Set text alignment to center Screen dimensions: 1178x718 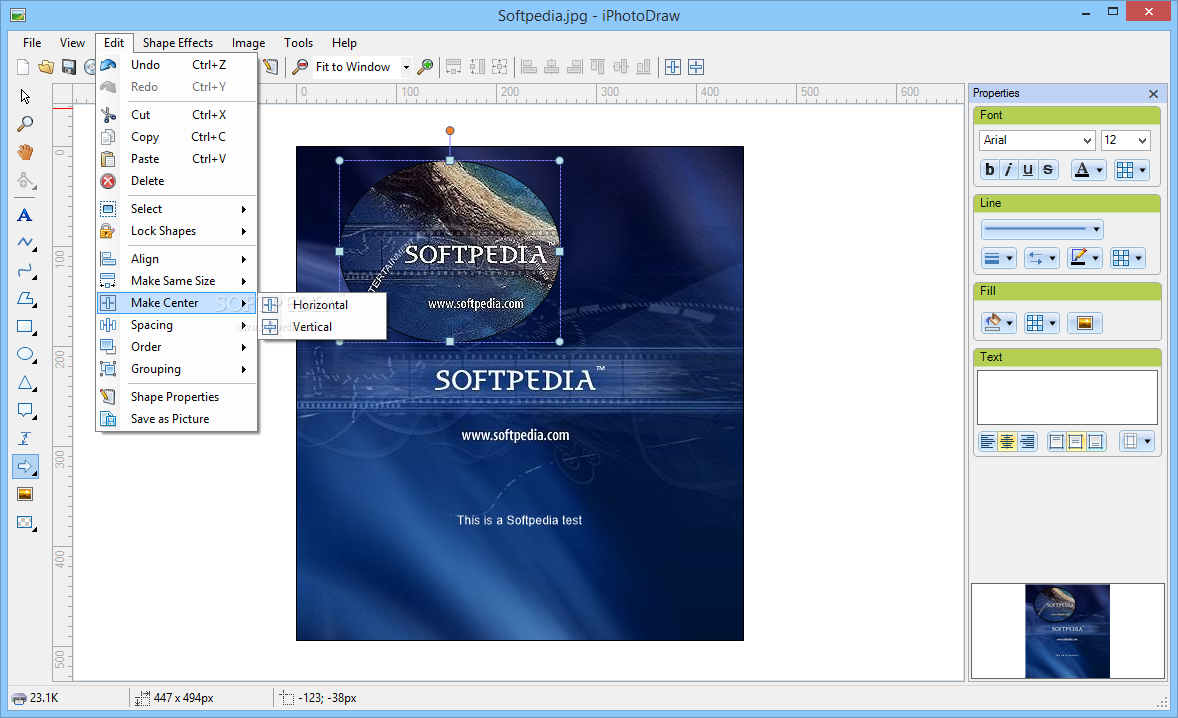pyautogui.click(x=1007, y=442)
